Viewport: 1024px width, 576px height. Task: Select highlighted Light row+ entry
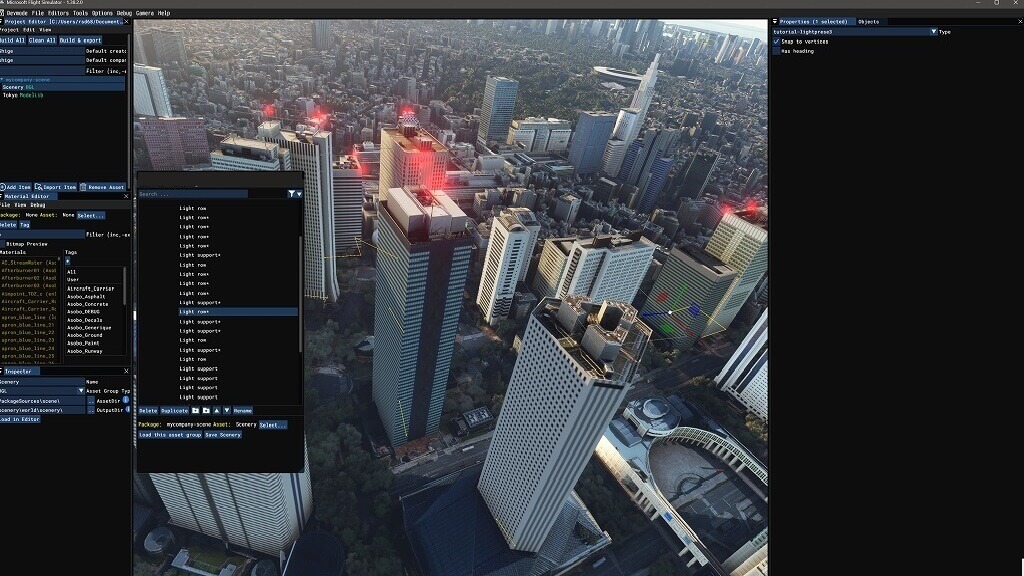(238, 312)
